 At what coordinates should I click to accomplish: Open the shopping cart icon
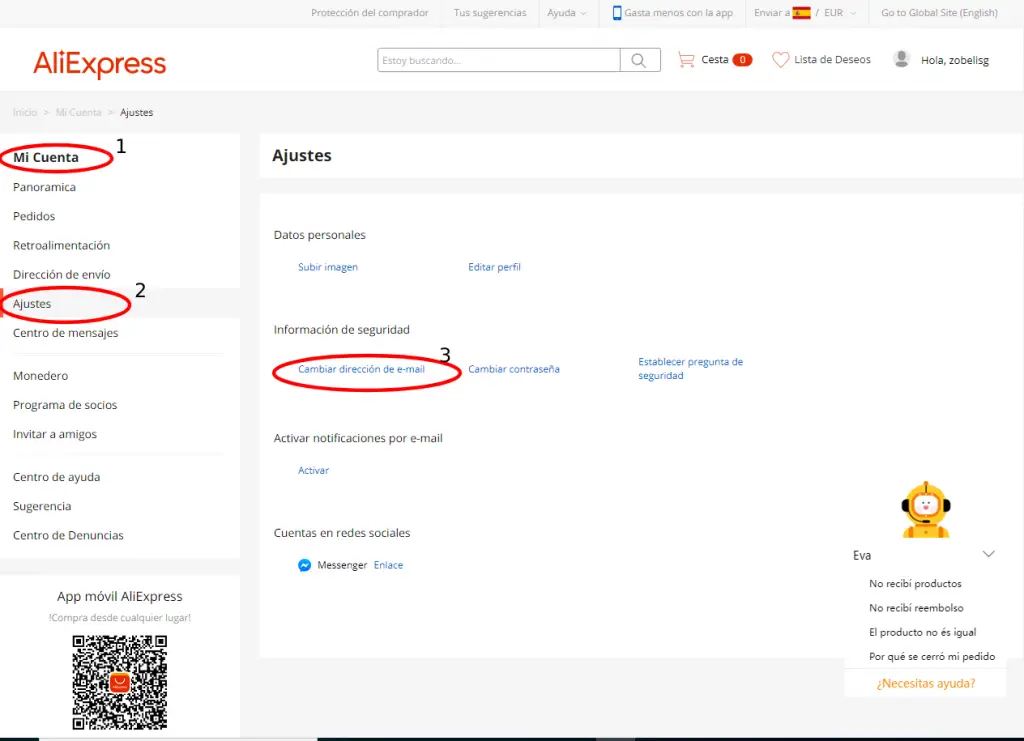pos(686,59)
